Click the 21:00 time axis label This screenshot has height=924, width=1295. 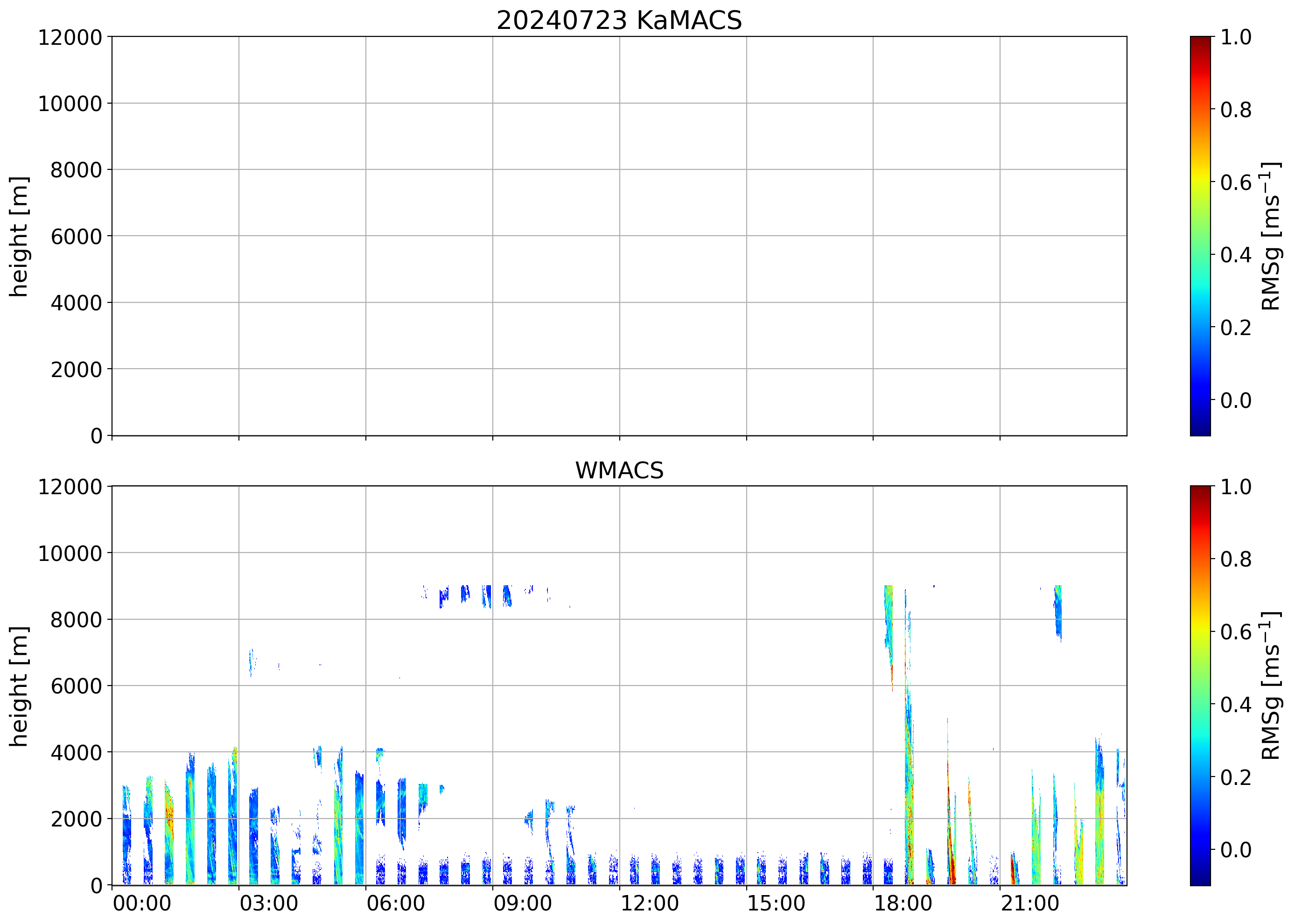(x=1030, y=903)
